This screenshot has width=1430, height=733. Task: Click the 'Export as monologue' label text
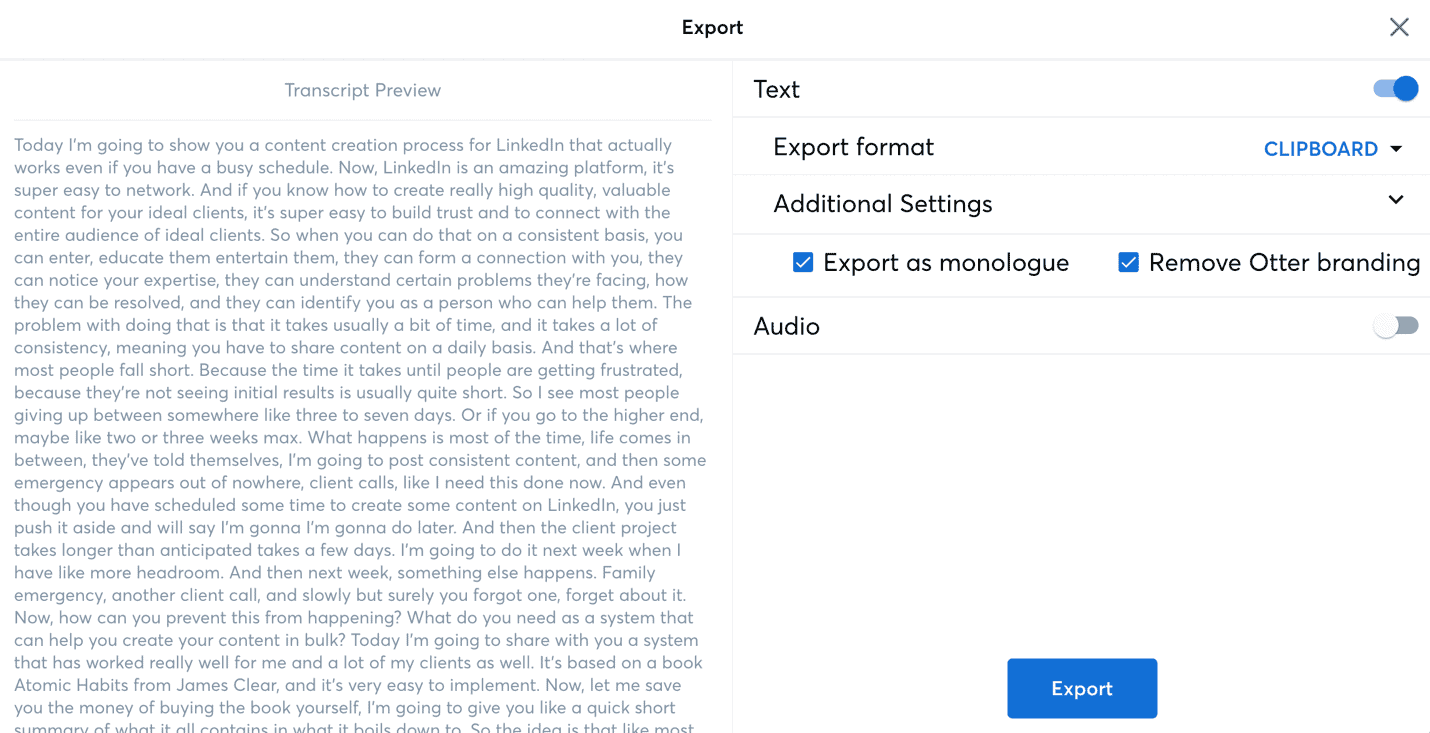(x=945, y=263)
